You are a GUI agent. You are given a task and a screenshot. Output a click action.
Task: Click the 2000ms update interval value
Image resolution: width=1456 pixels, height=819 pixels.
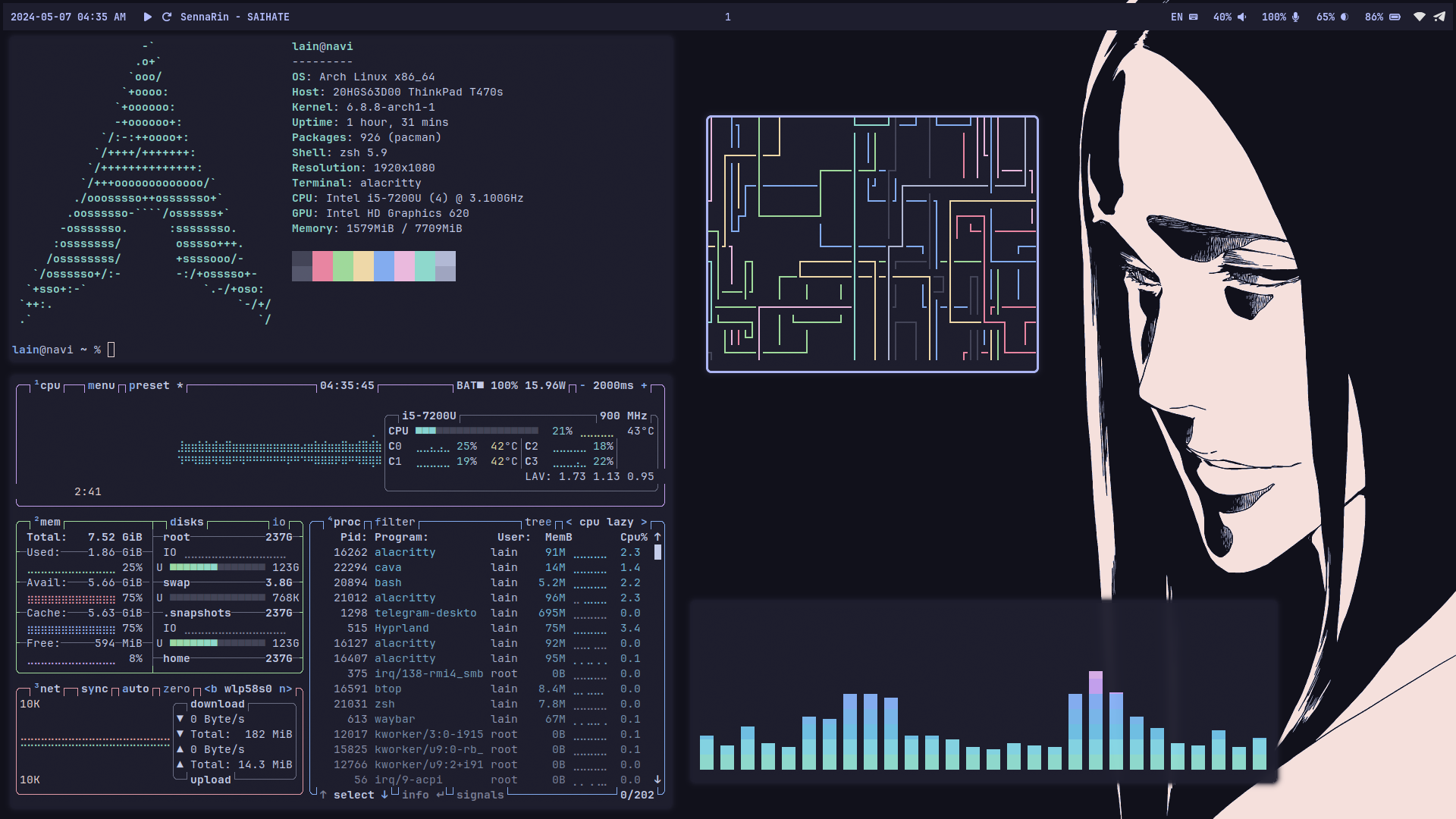point(613,385)
